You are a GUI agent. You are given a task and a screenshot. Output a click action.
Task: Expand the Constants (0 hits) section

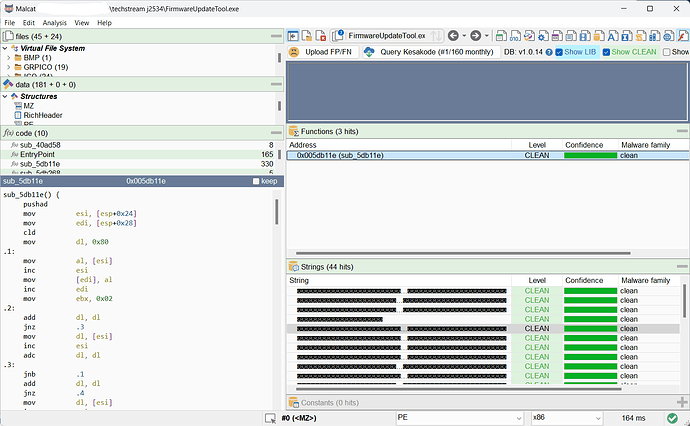[682, 402]
